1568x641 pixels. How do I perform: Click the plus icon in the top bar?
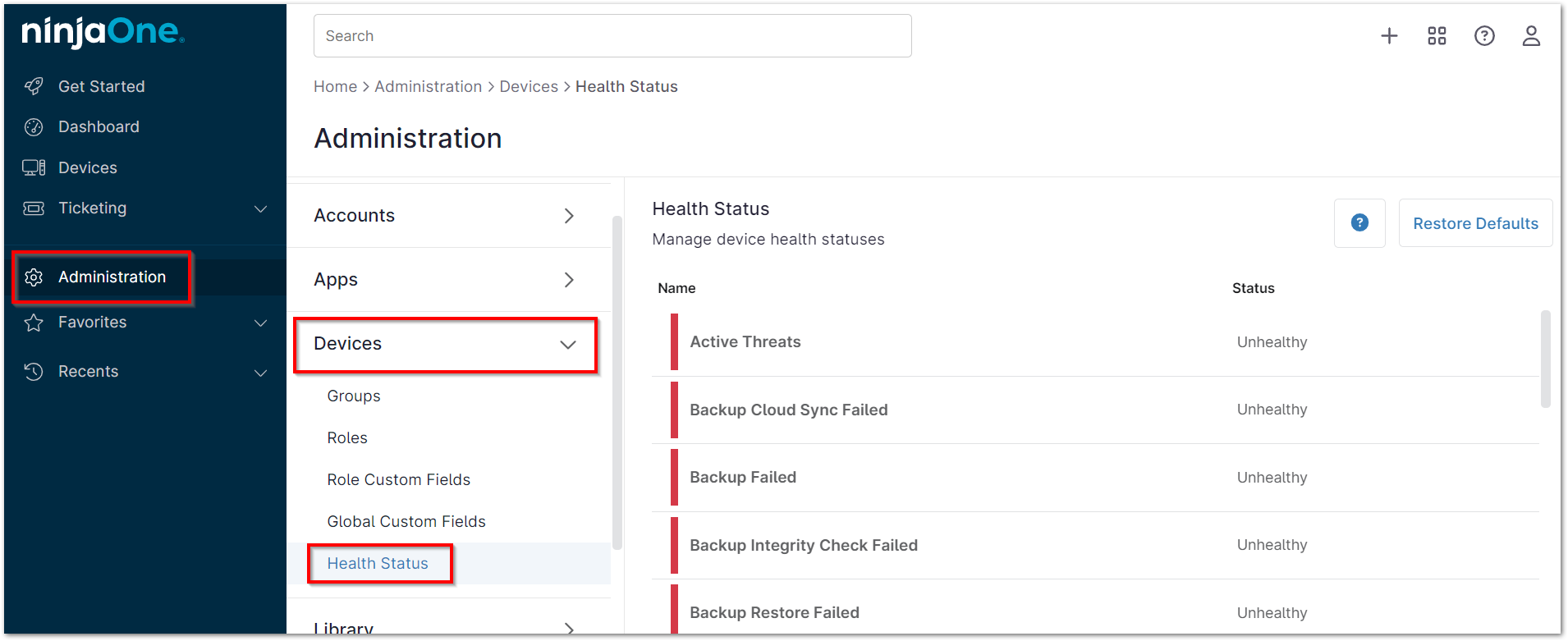1389,35
